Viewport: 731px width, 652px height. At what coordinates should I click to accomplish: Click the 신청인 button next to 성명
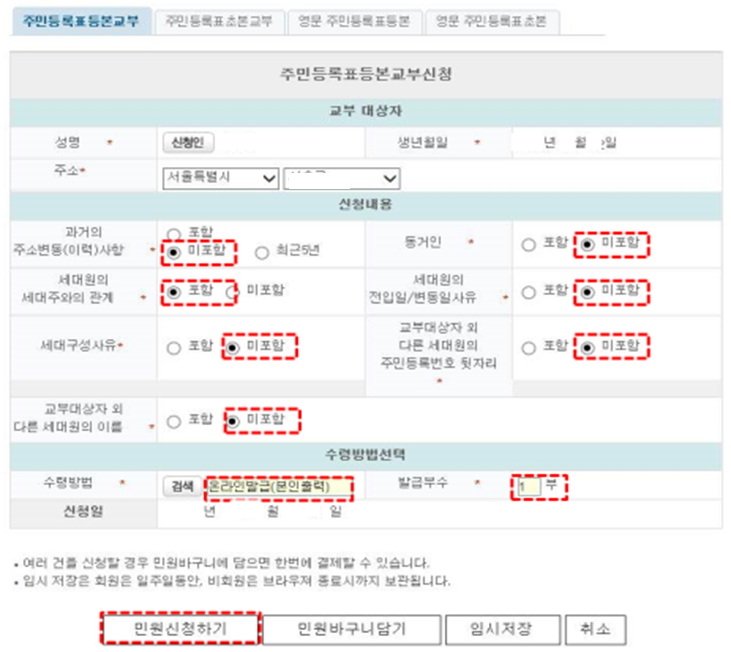187,143
